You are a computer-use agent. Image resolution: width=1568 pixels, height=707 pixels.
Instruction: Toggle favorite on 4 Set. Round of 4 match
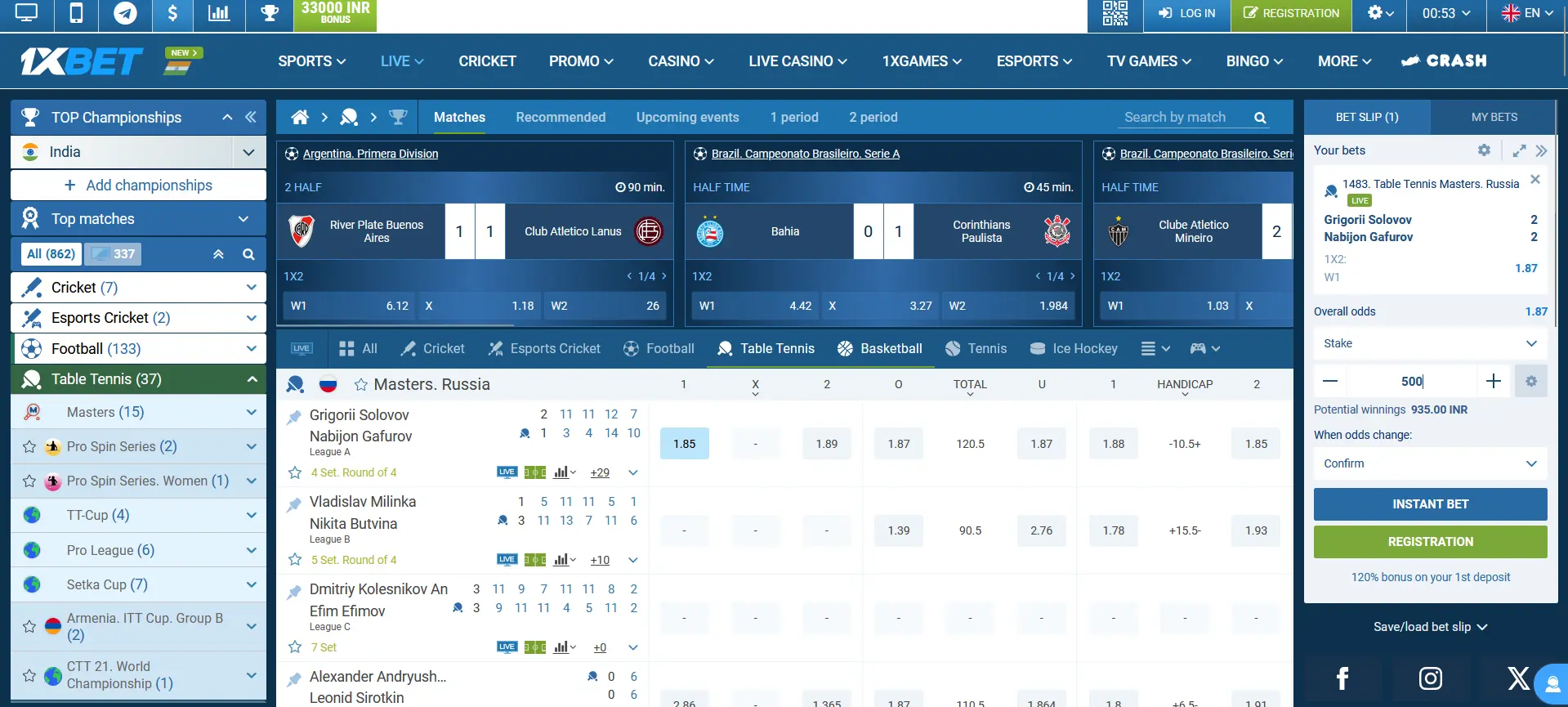tap(295, 472)
